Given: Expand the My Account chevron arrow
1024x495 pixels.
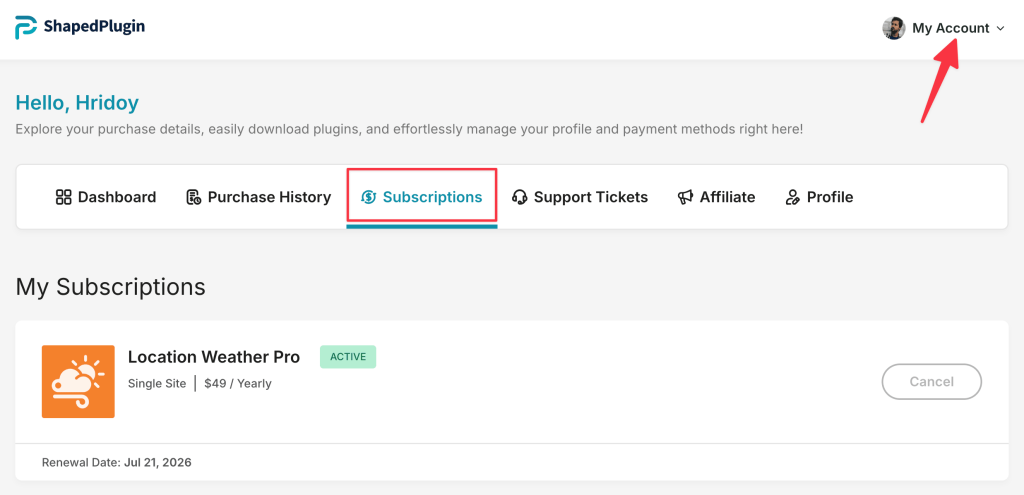Looking at the screenshot, I should pyautogui.click(x=1000, y=29).
